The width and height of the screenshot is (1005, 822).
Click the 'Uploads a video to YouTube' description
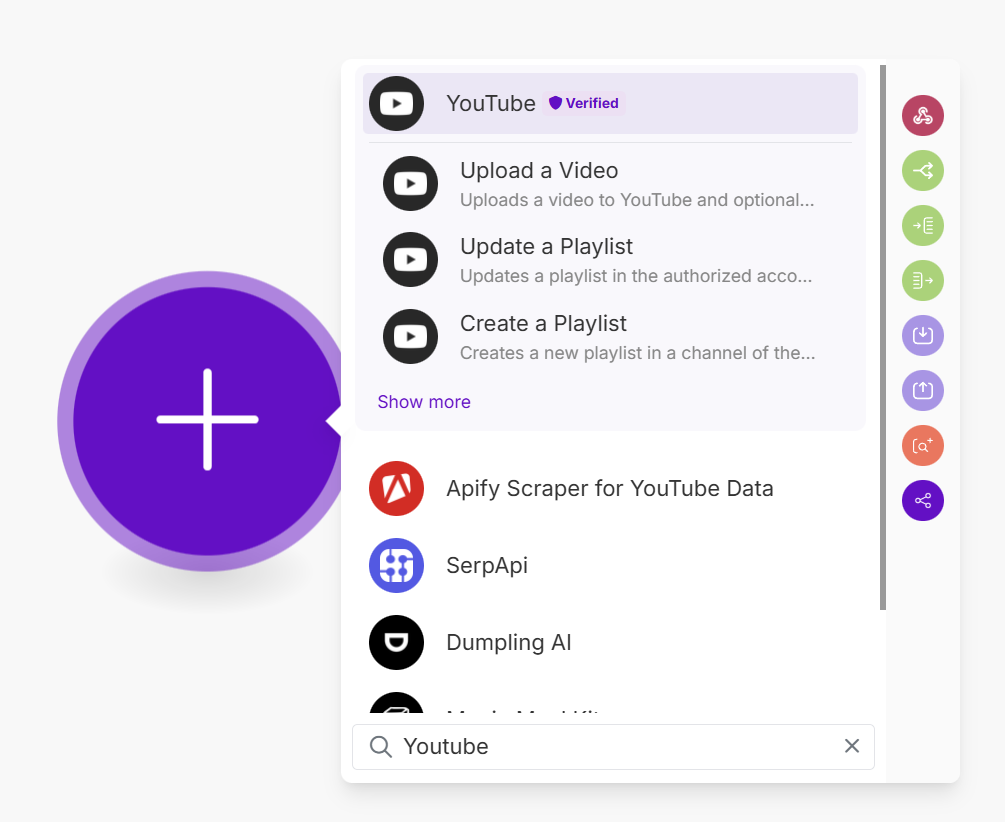[x=637, y=201]
